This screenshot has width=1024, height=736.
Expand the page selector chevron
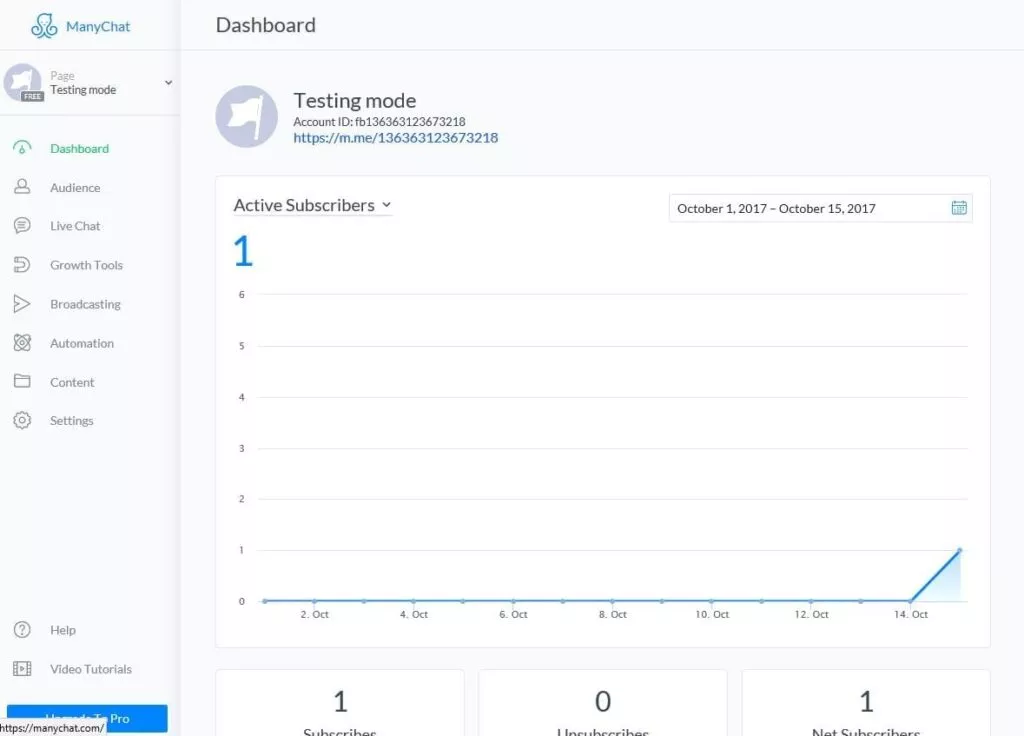(168, 83)
